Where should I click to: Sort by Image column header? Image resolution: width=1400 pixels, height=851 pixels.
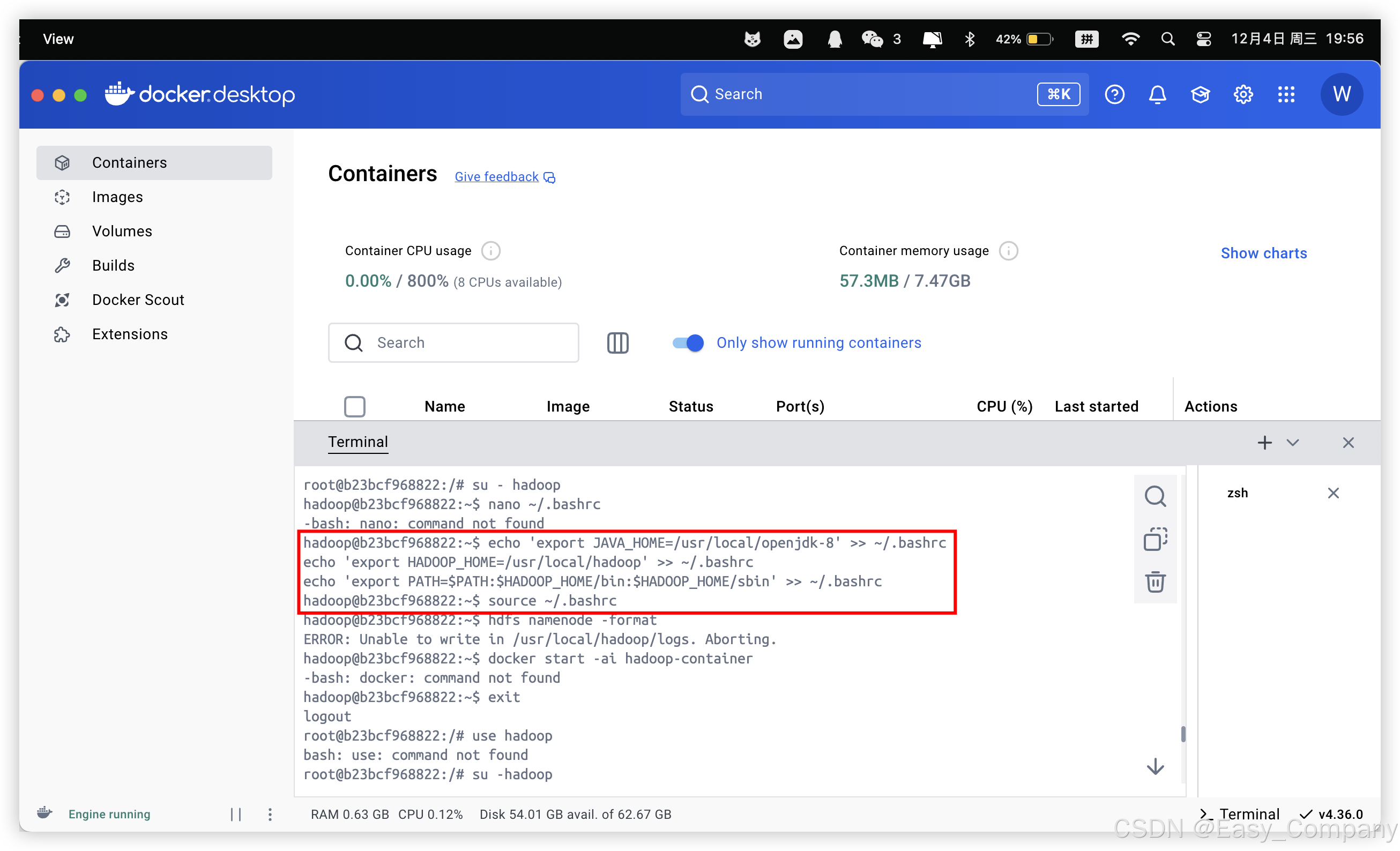(x=568, y=406)
